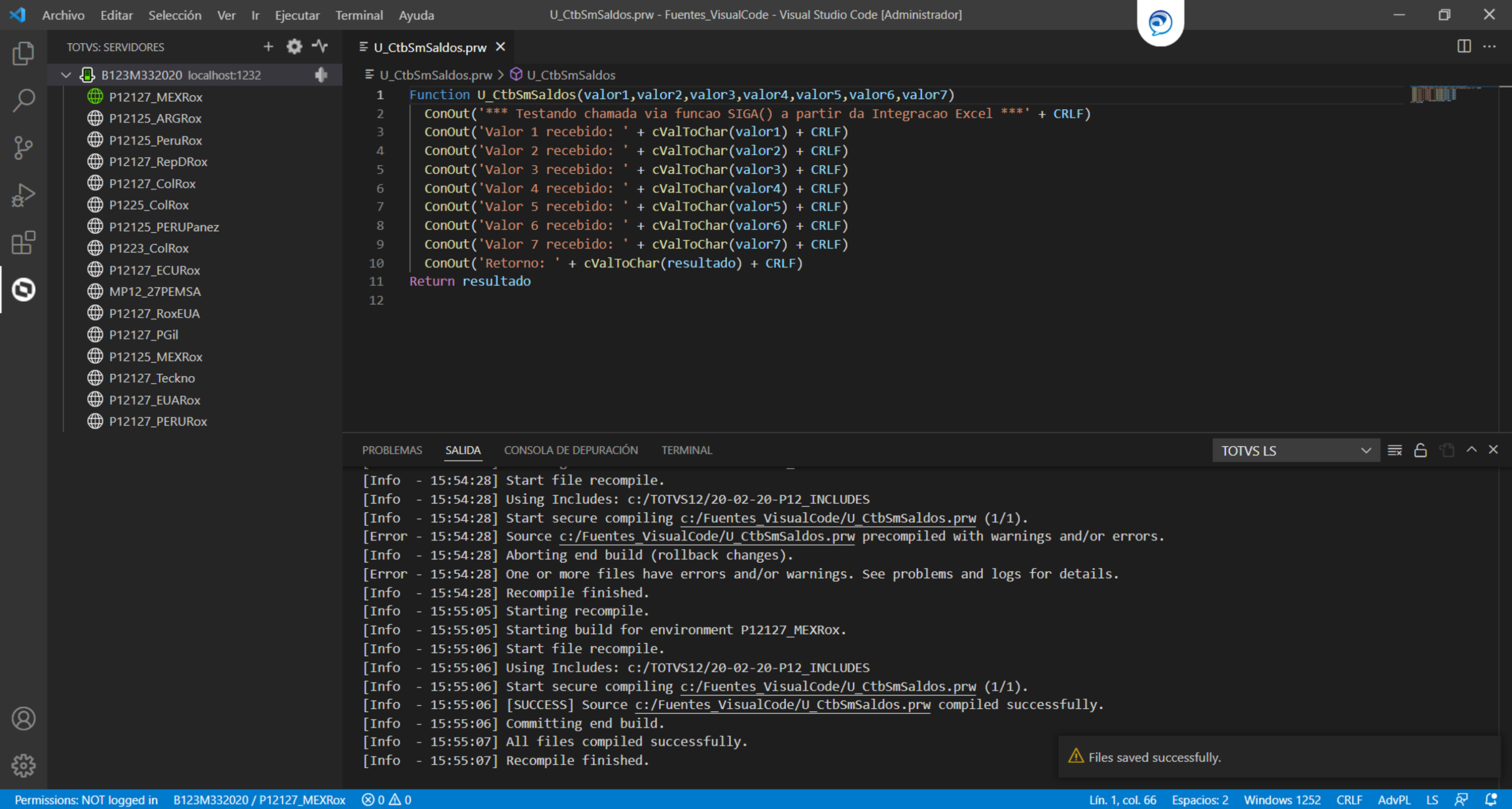
Task: Open the Ayuda menu
Action: 417,15
